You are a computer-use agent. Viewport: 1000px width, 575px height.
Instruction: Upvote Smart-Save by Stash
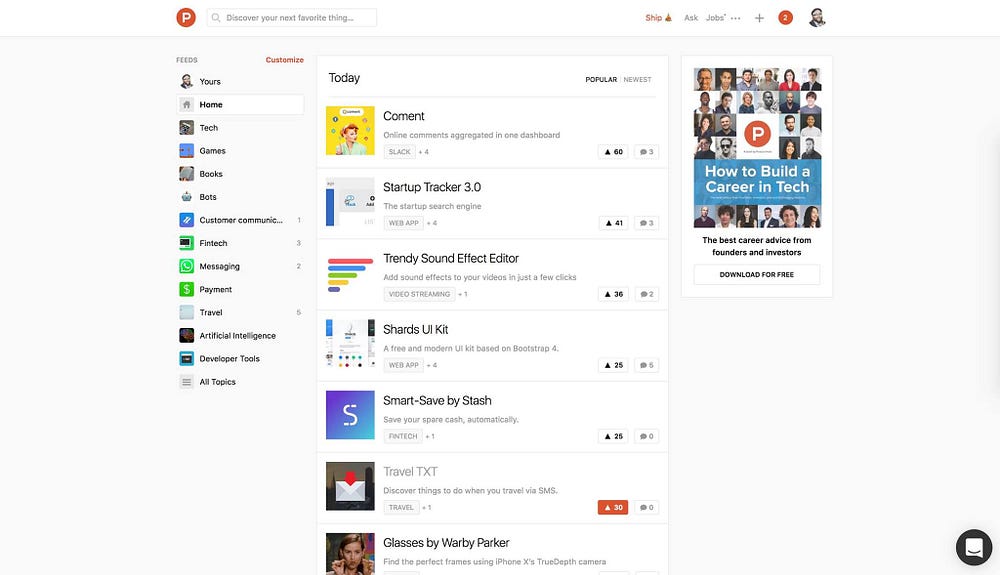(613, 437)
